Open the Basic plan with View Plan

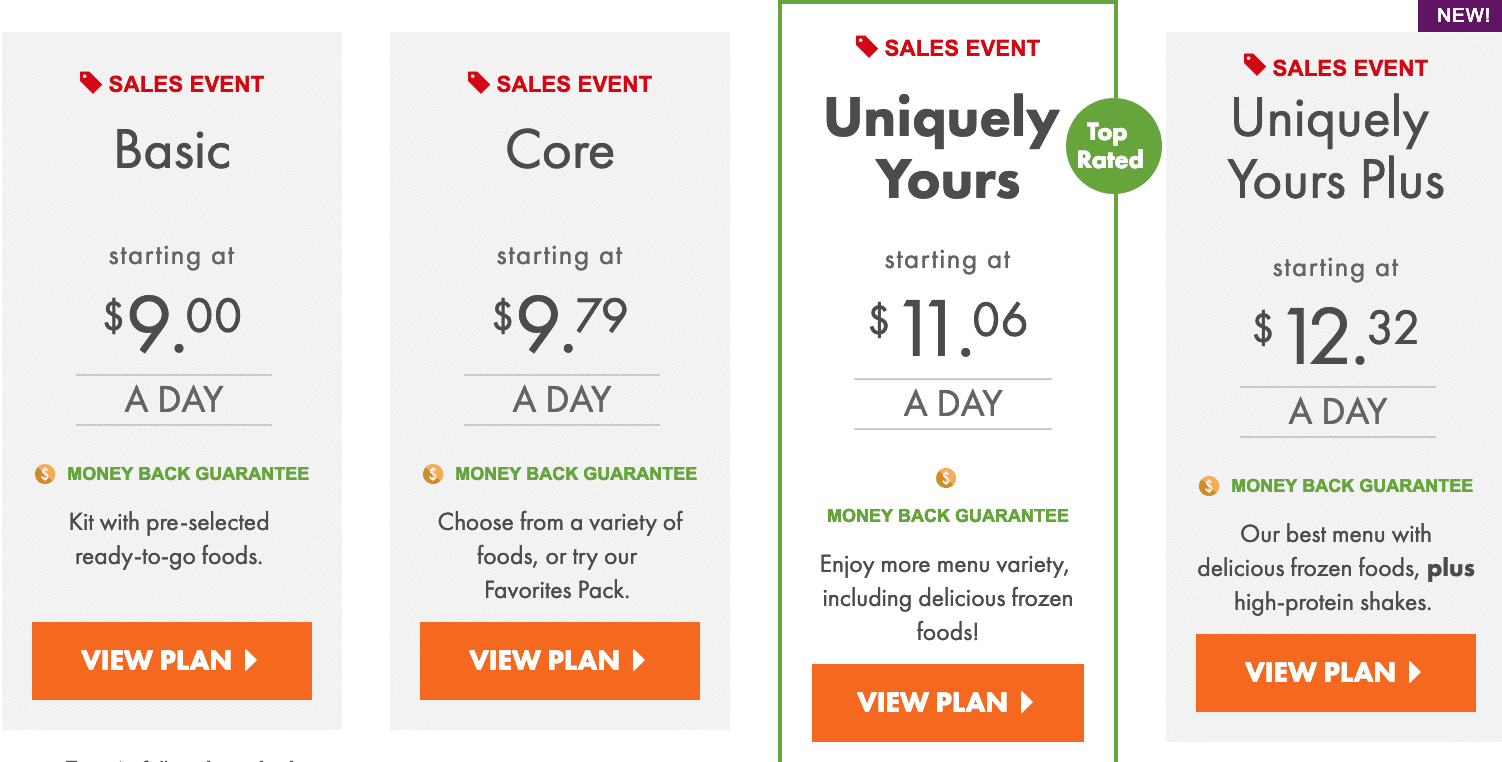point(172,661)
